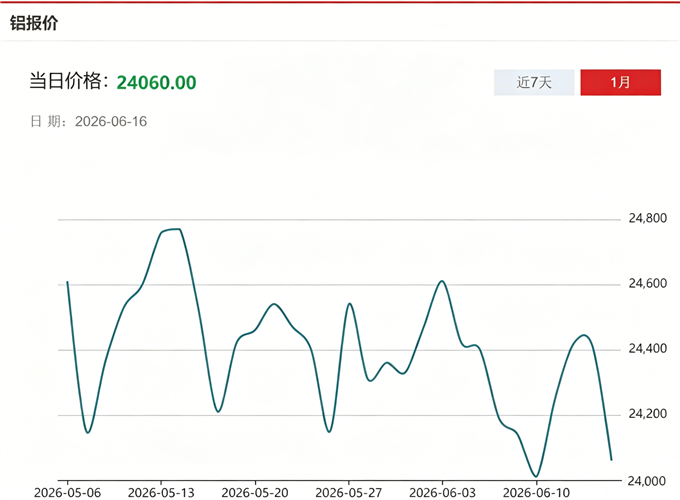680x500 pixels.
Task: Click the 24,200 y-axis label
Action: 647,414
